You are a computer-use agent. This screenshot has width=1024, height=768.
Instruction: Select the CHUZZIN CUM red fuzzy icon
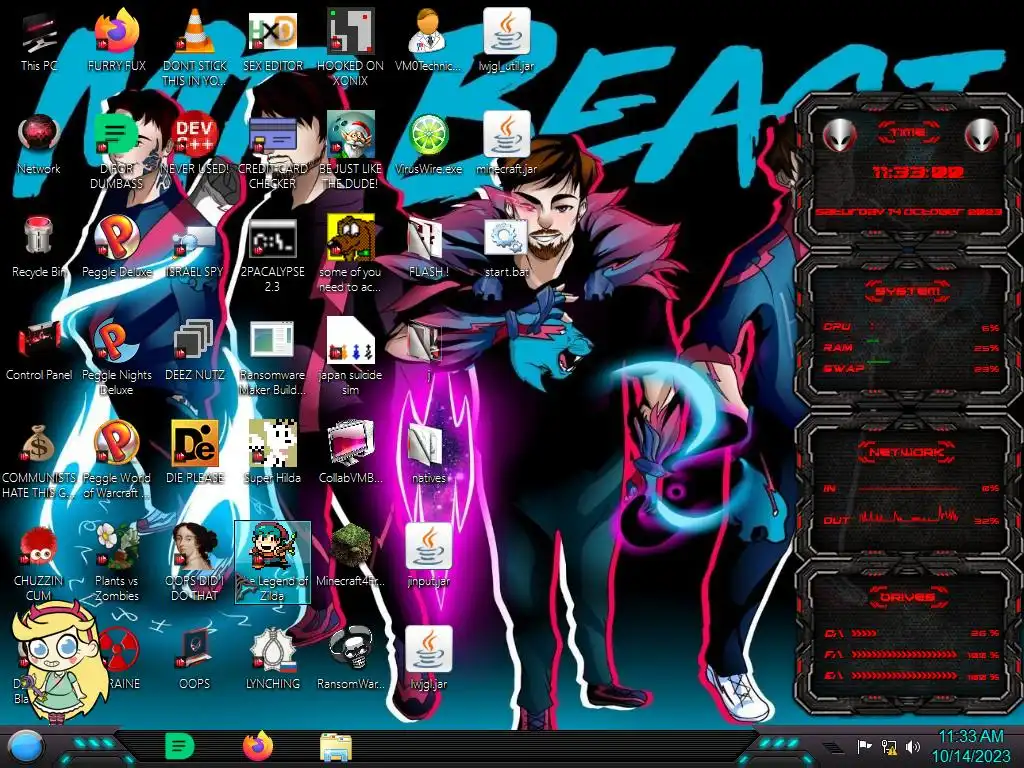[39, 564]
